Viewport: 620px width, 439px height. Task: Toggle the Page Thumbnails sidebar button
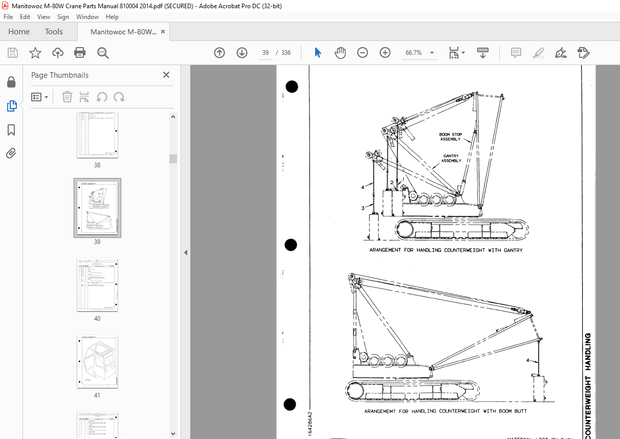pos(11,105)
